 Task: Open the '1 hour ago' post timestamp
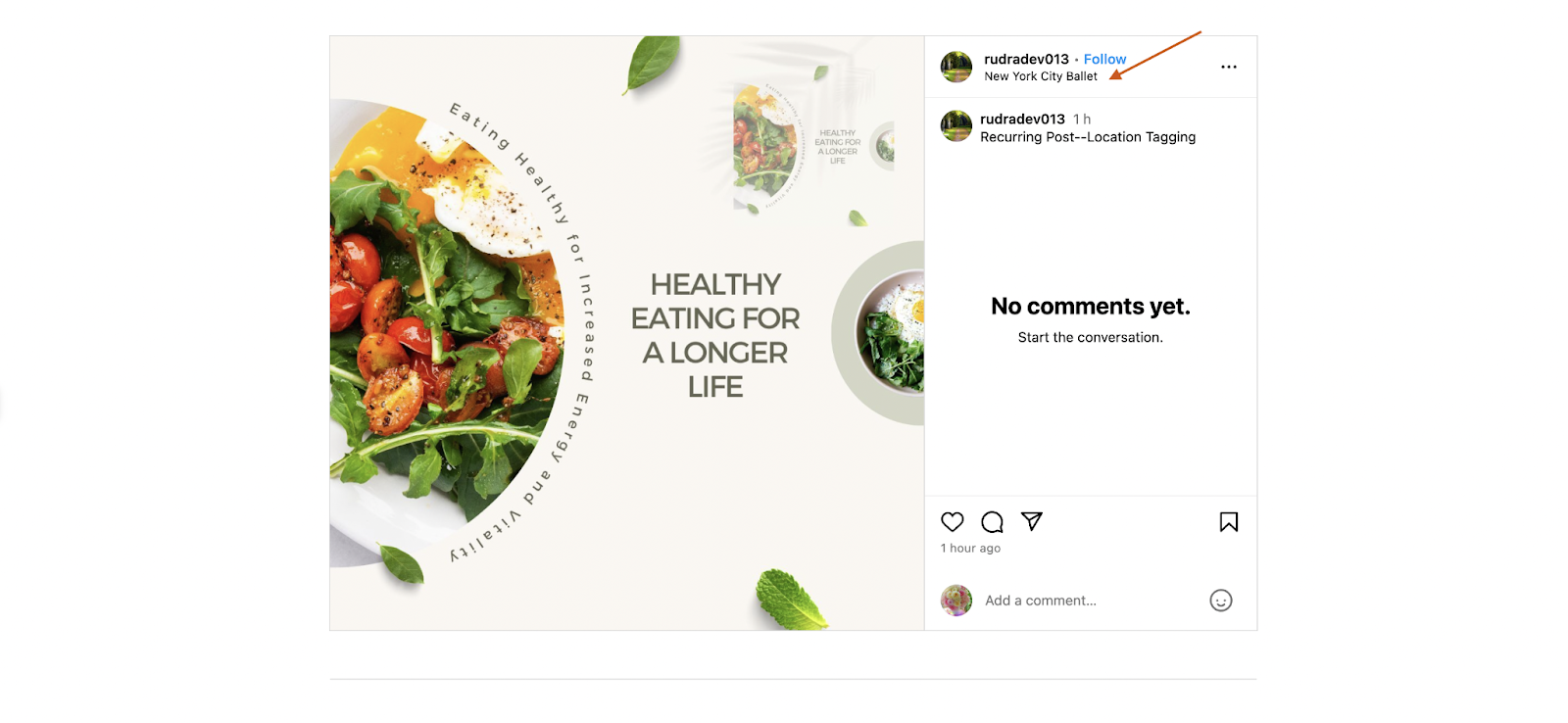tap(970, 549)
